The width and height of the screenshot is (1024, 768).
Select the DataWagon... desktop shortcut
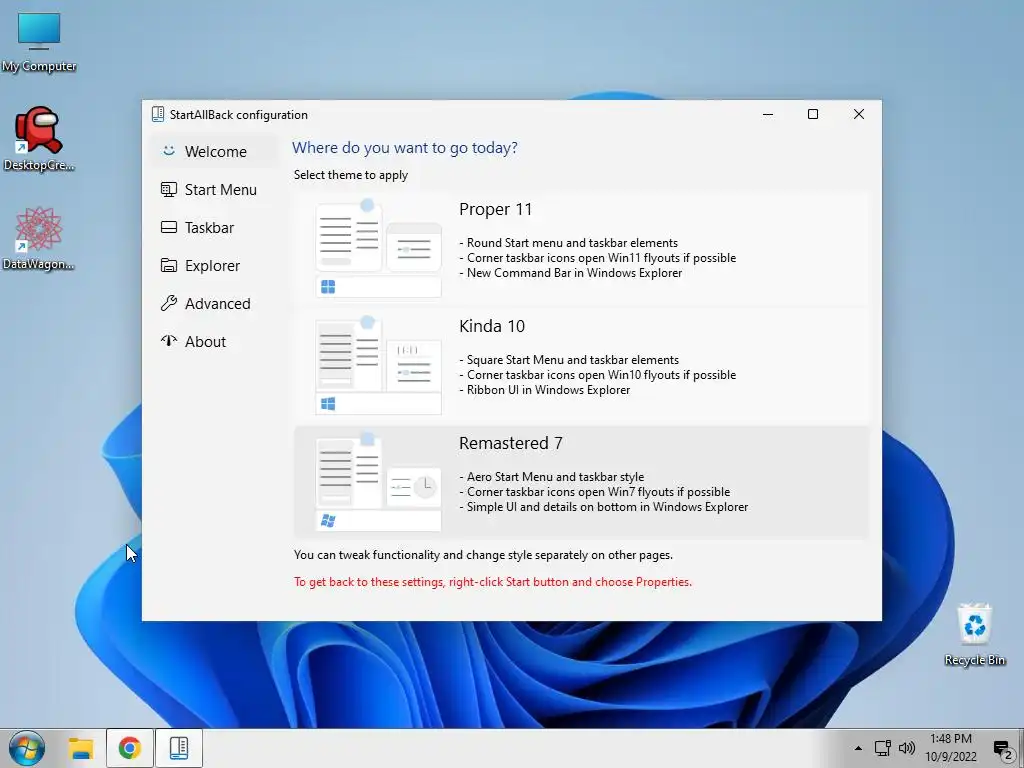(x=39, y=238)
